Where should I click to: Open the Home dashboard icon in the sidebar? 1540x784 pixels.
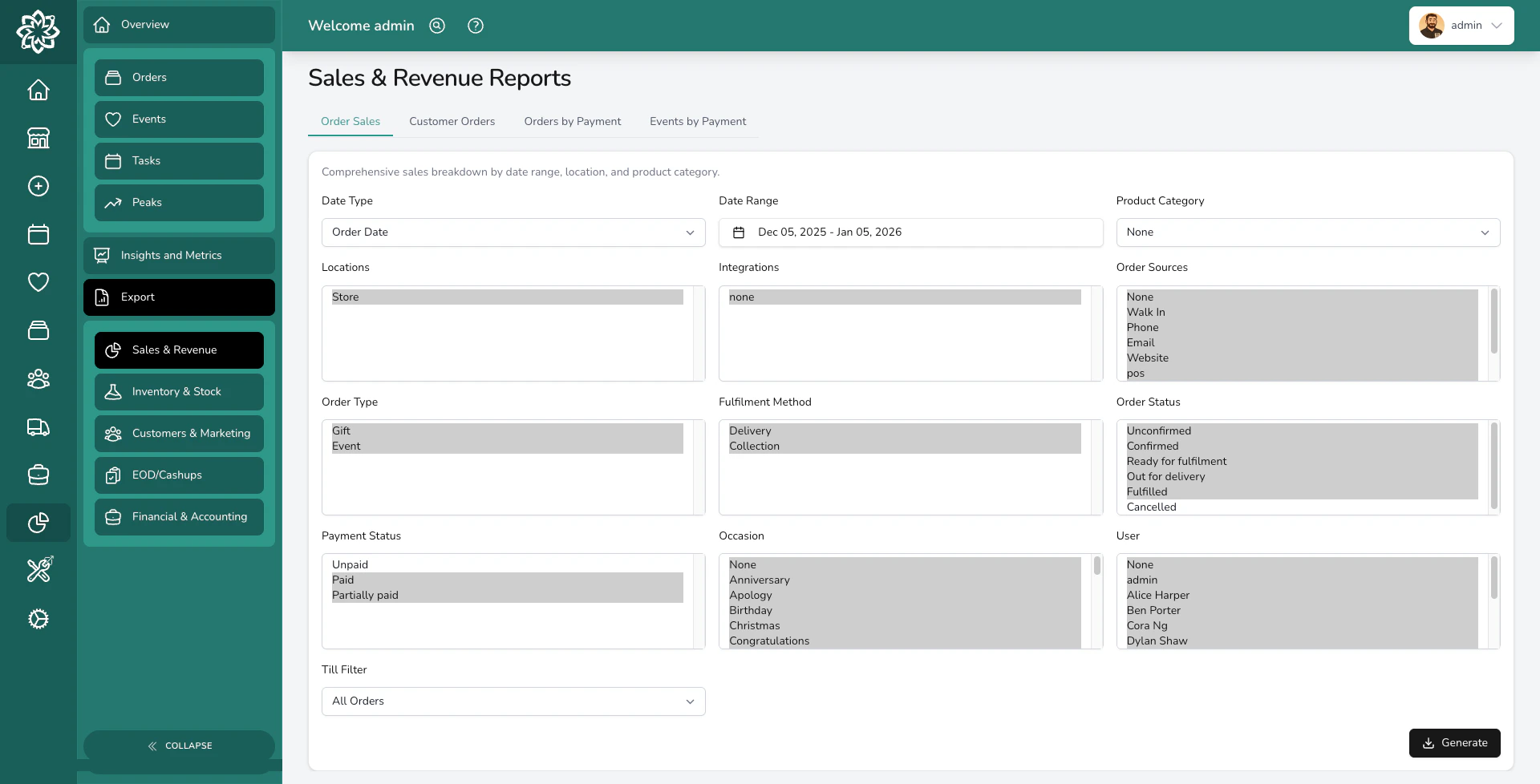[x=38, y=90]
